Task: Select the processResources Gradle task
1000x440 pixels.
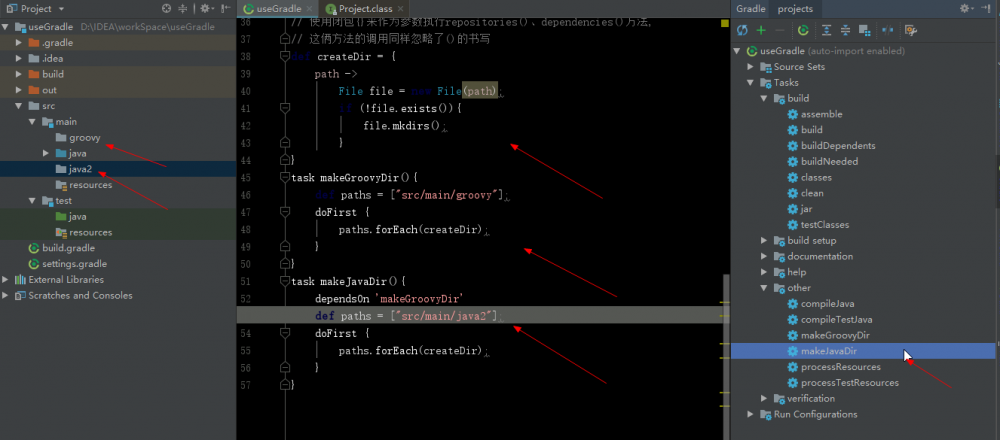Action: point(841,367)
